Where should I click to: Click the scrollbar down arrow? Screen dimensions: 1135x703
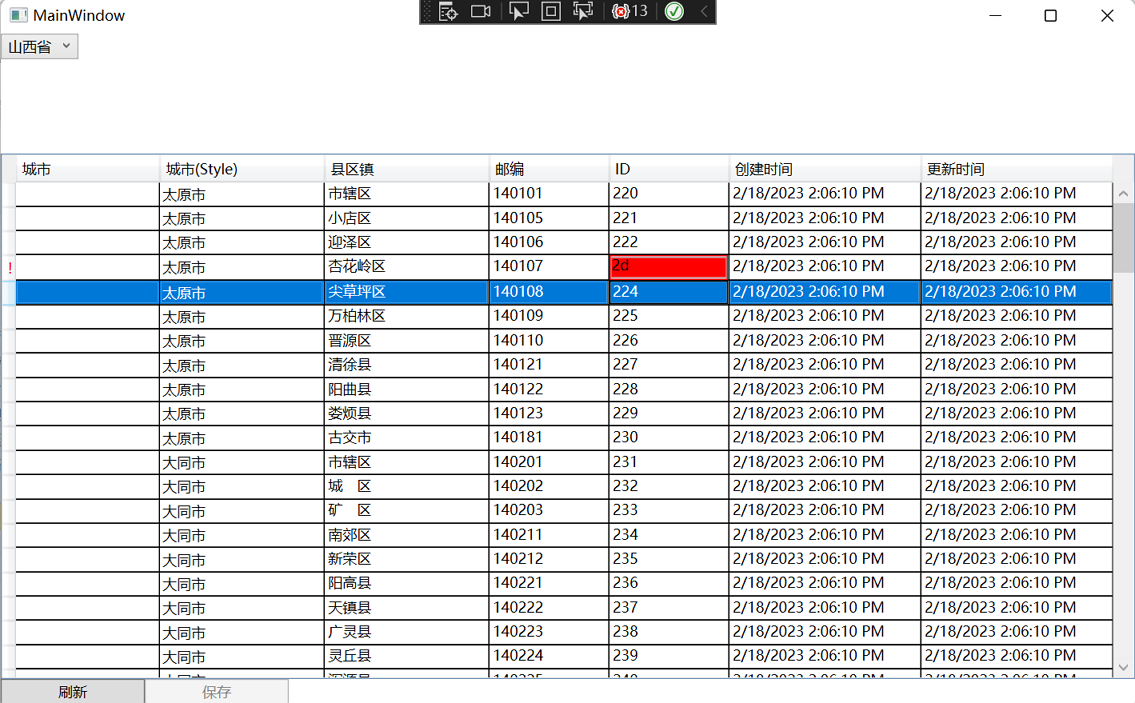coord(1123,668)
